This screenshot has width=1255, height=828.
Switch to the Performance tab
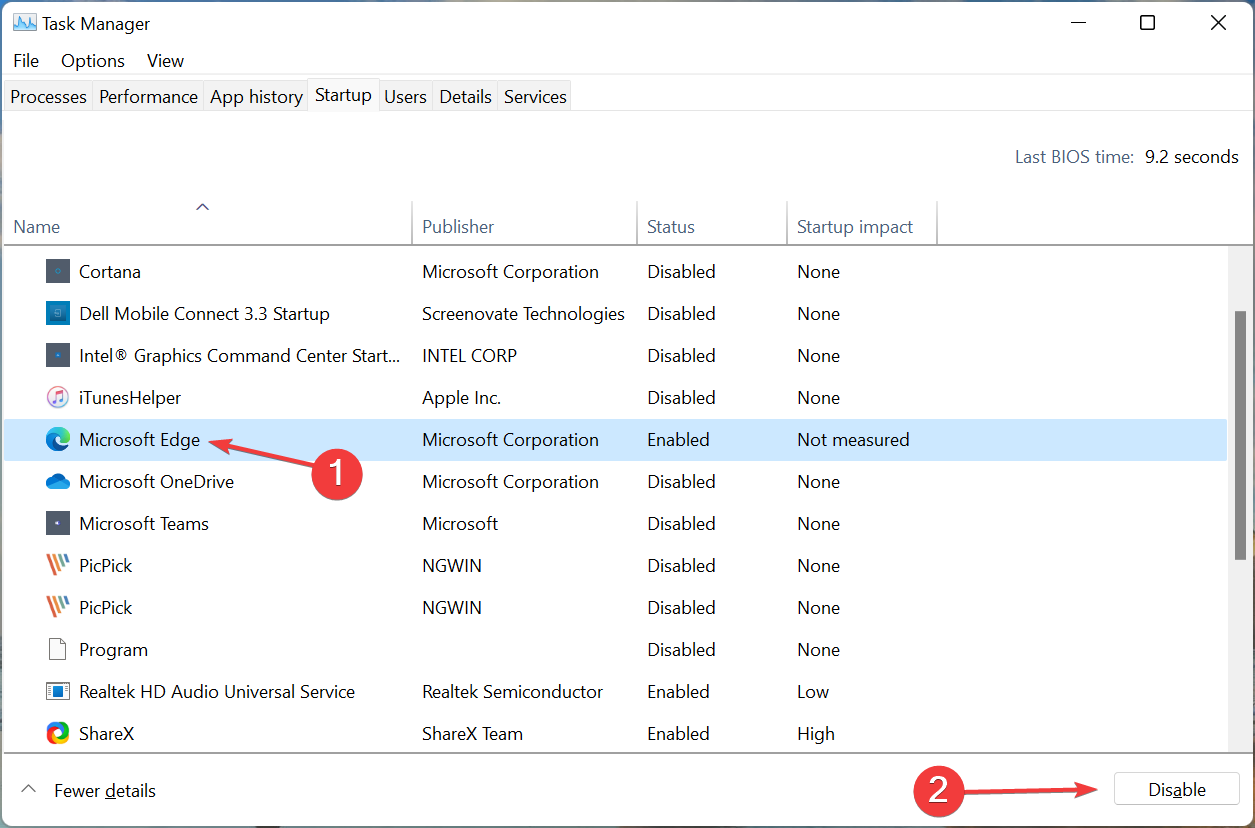click(147, 96)
